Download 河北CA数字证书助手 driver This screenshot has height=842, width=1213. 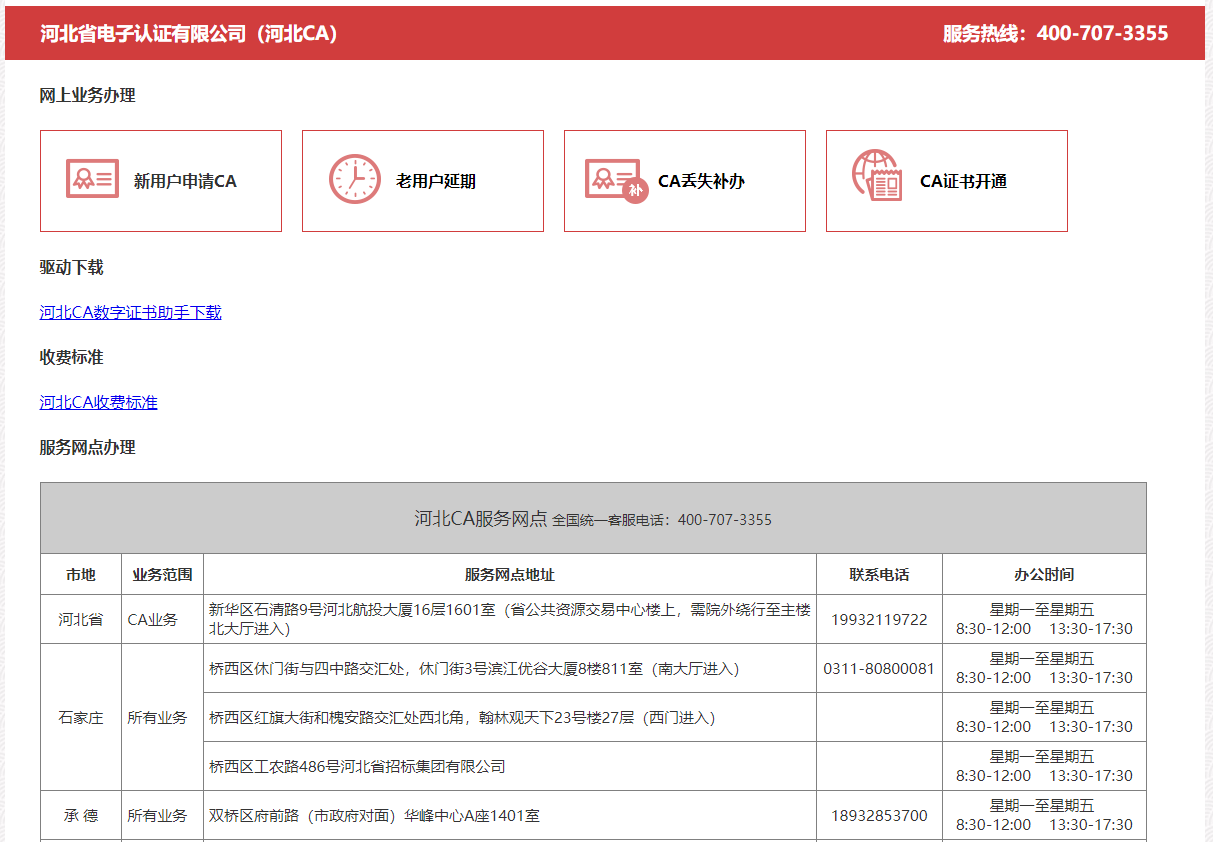point(130,312)
